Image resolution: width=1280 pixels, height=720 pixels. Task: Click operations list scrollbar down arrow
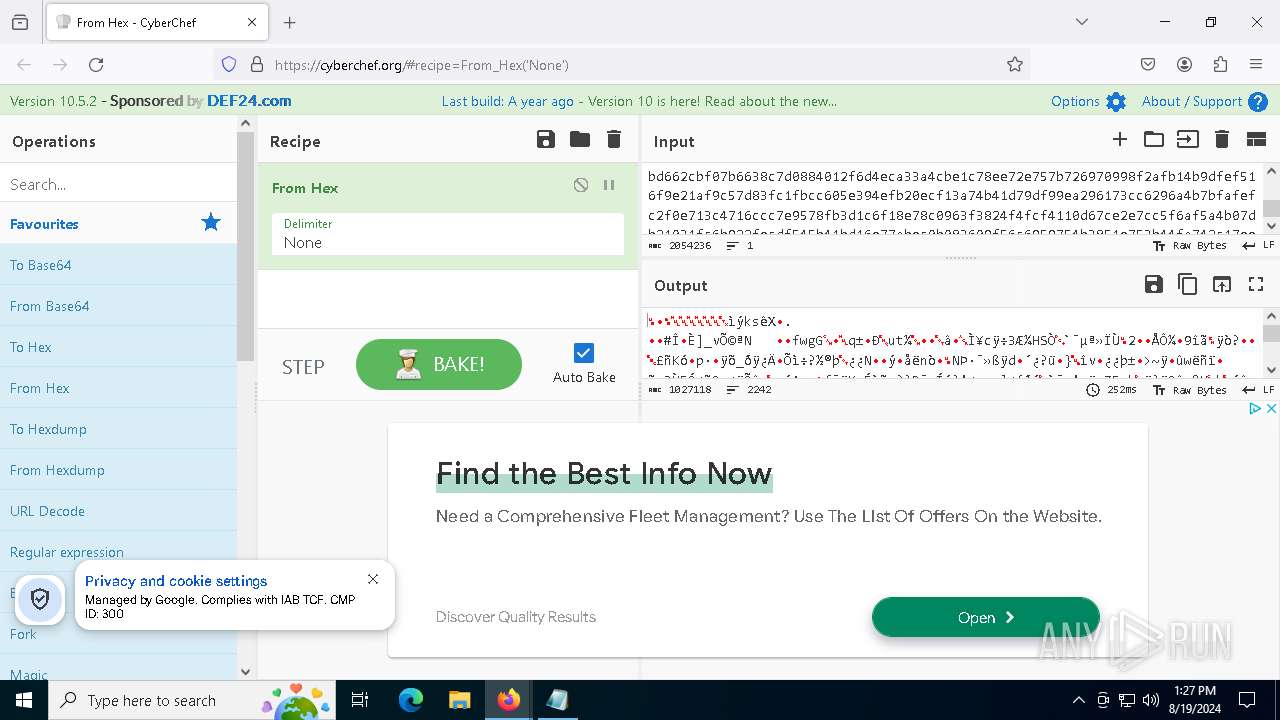[x=246, y=672]
